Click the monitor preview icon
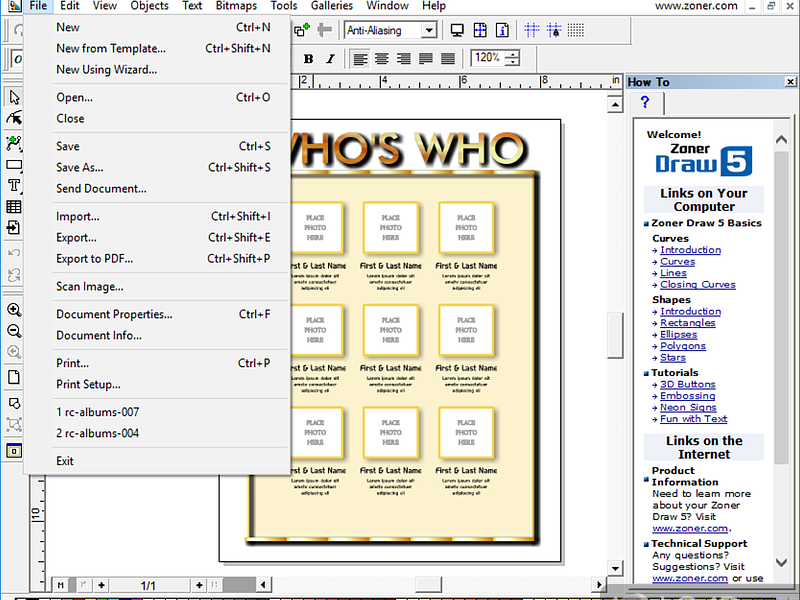This screenshot has width=800, height=600. click(457, 30)
